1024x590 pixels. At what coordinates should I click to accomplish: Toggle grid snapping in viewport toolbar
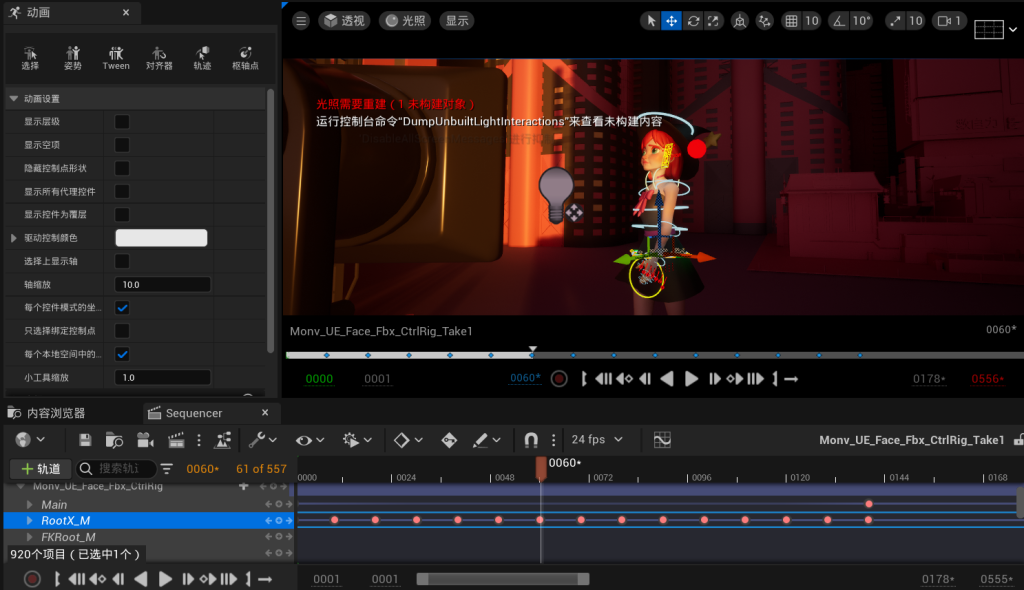pos(791,21)
